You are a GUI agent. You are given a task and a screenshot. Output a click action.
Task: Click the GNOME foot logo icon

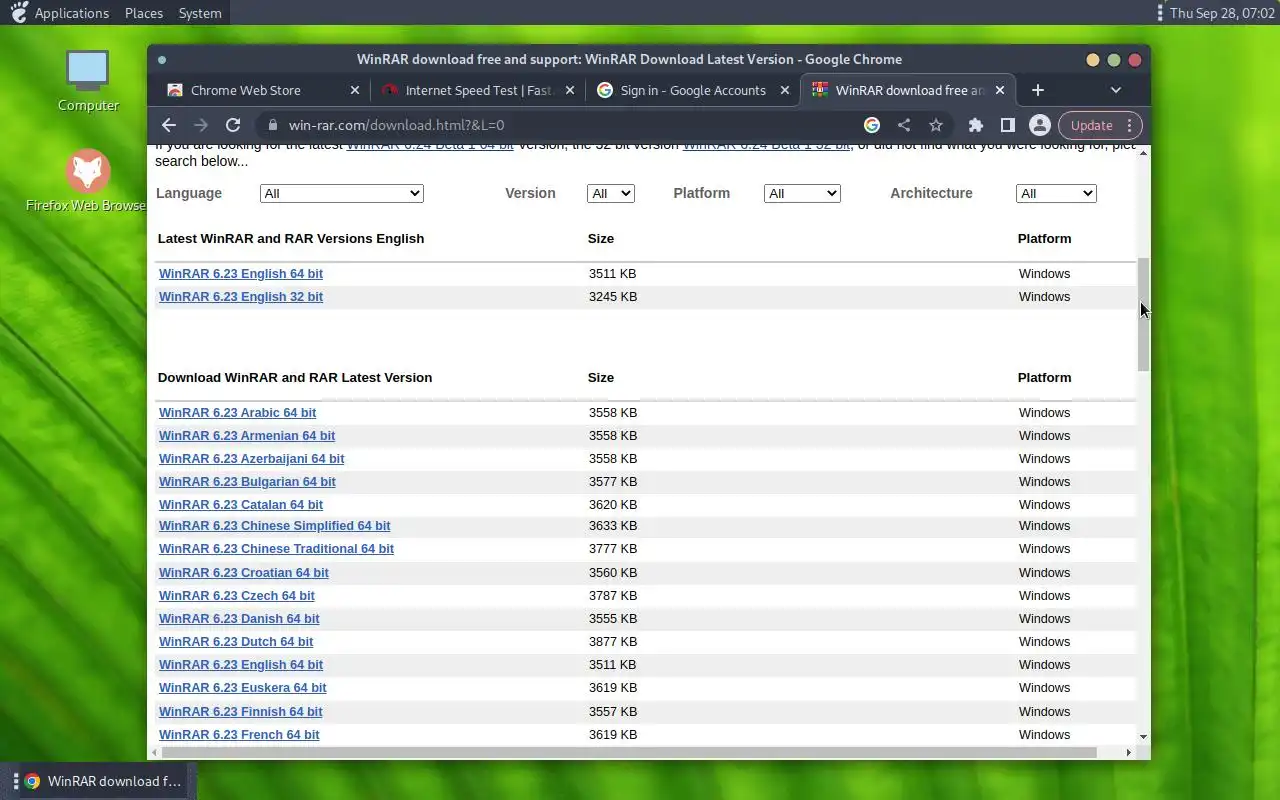point(18,12)
